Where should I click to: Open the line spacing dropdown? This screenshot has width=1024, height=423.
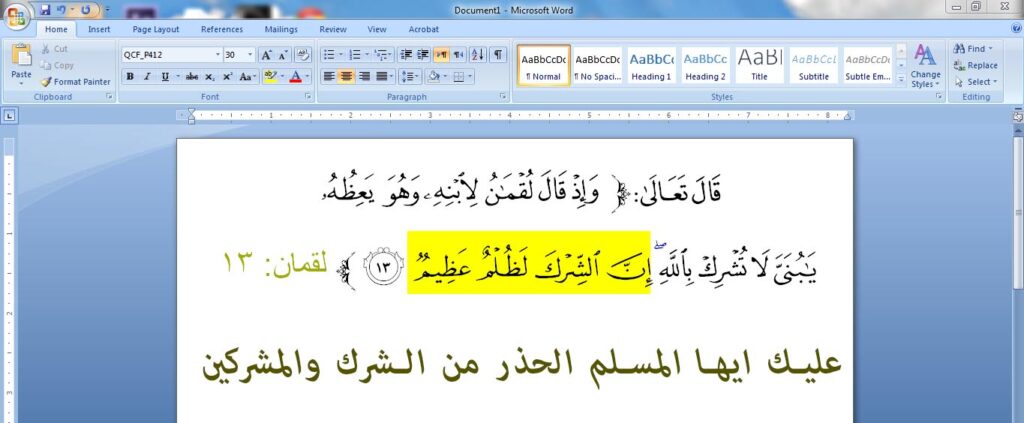pyautogui.click(x=409, y=76)
